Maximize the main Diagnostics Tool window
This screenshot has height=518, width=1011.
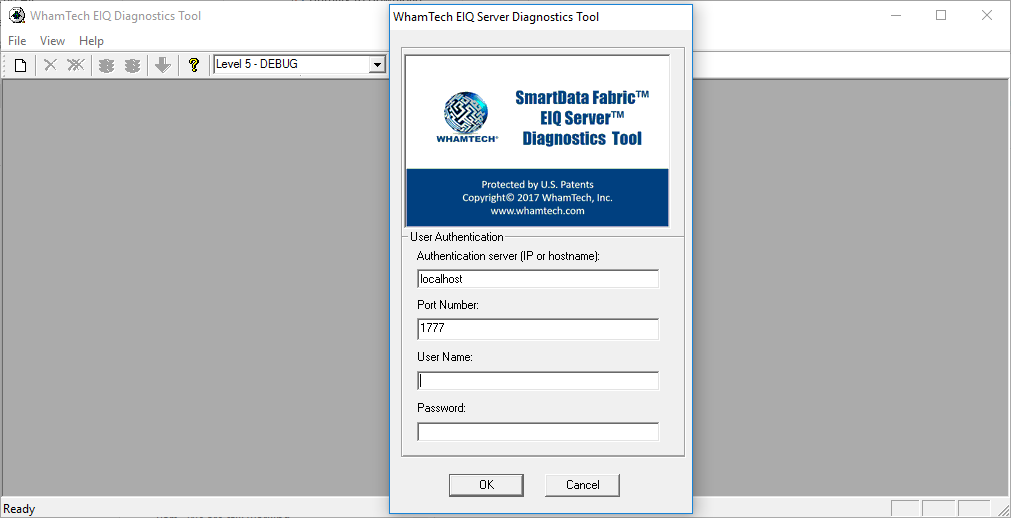pyautogui.click(x=941, y=15)
